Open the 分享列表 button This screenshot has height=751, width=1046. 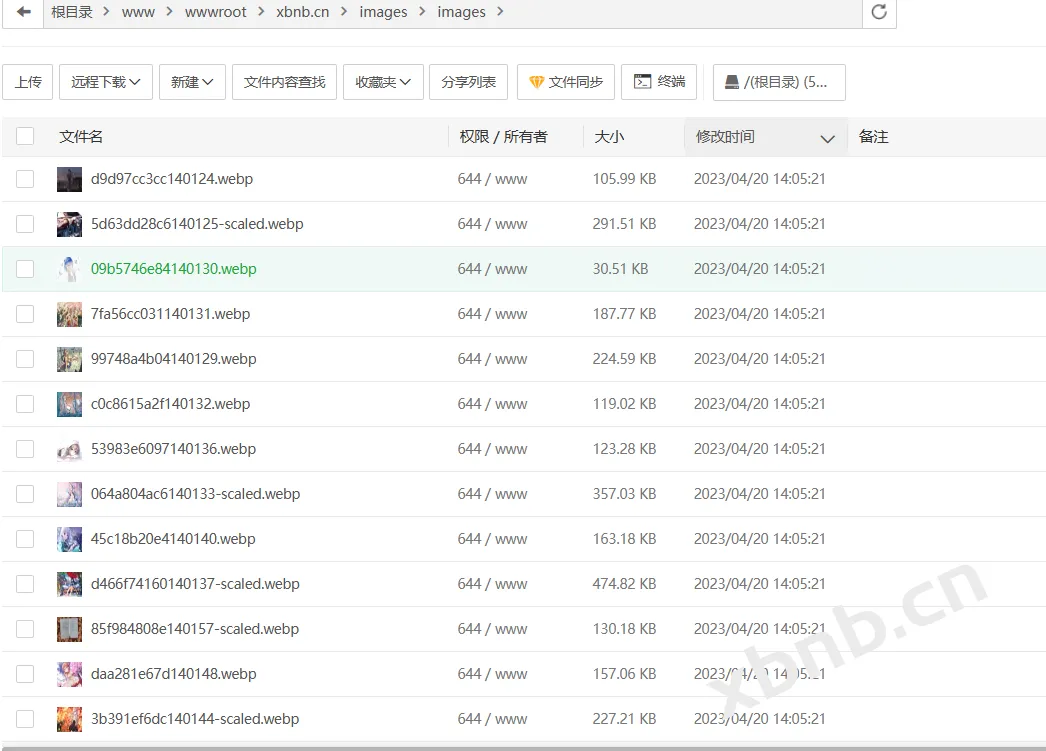(468, 82)
